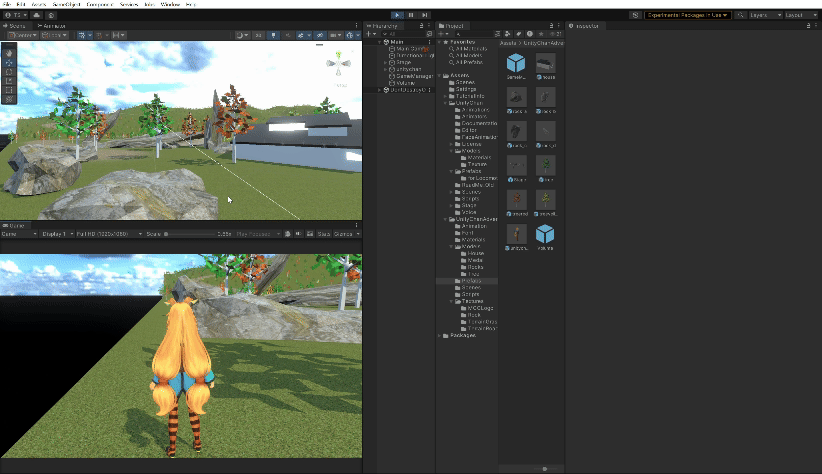Click Experimental Packages In Use button

[x=688, y=15]
